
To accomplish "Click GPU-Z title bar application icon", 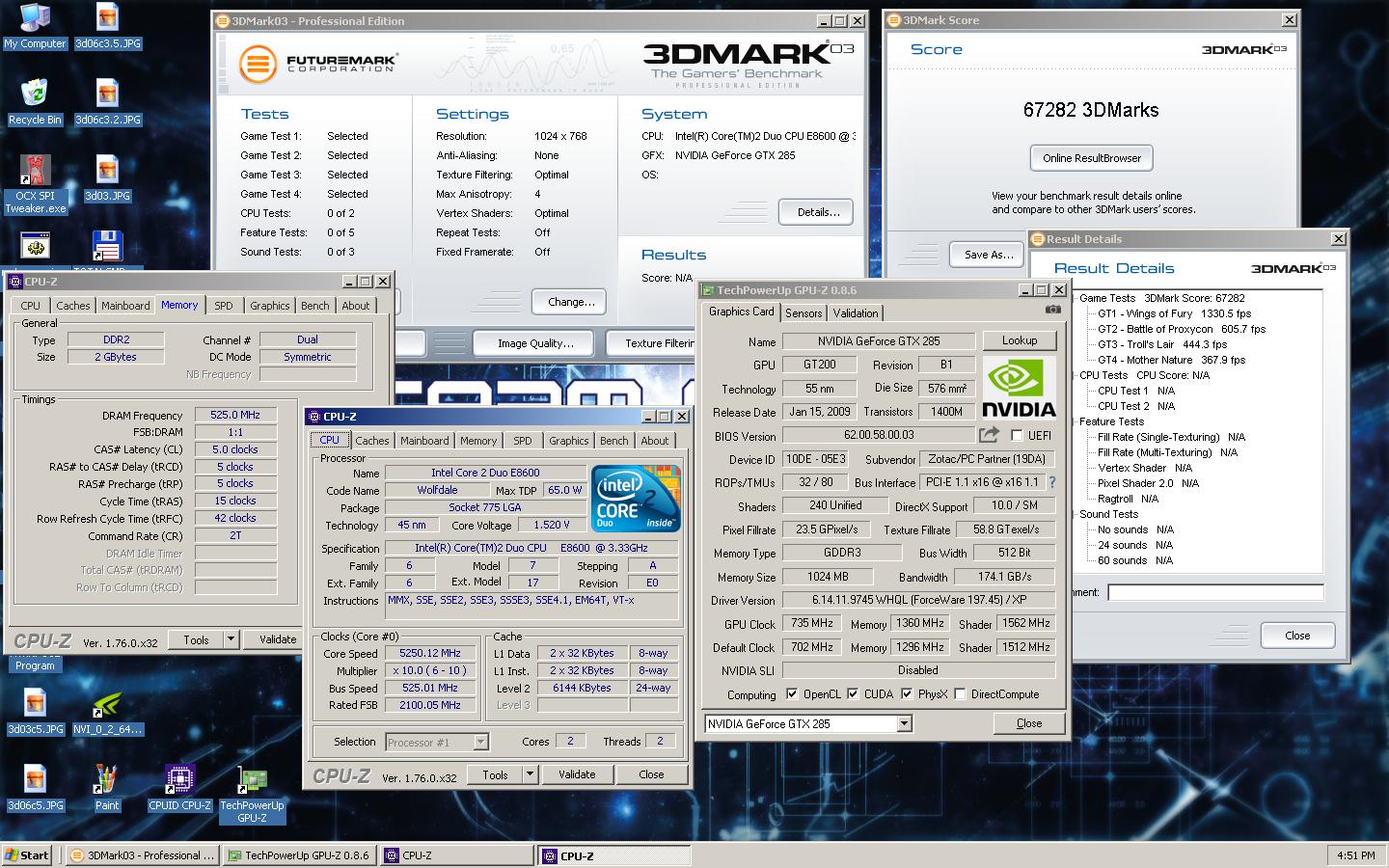I will click(x=707, y=289).
